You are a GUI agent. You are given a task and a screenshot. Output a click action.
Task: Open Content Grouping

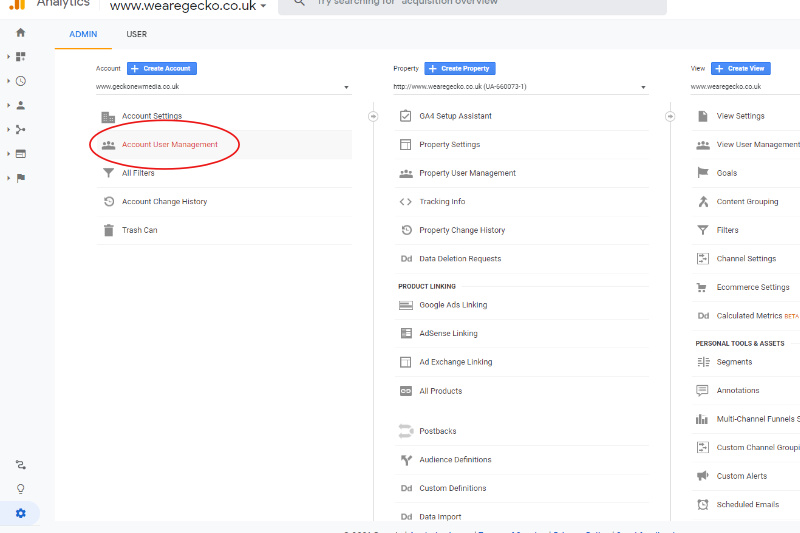(x=745, y=202)
